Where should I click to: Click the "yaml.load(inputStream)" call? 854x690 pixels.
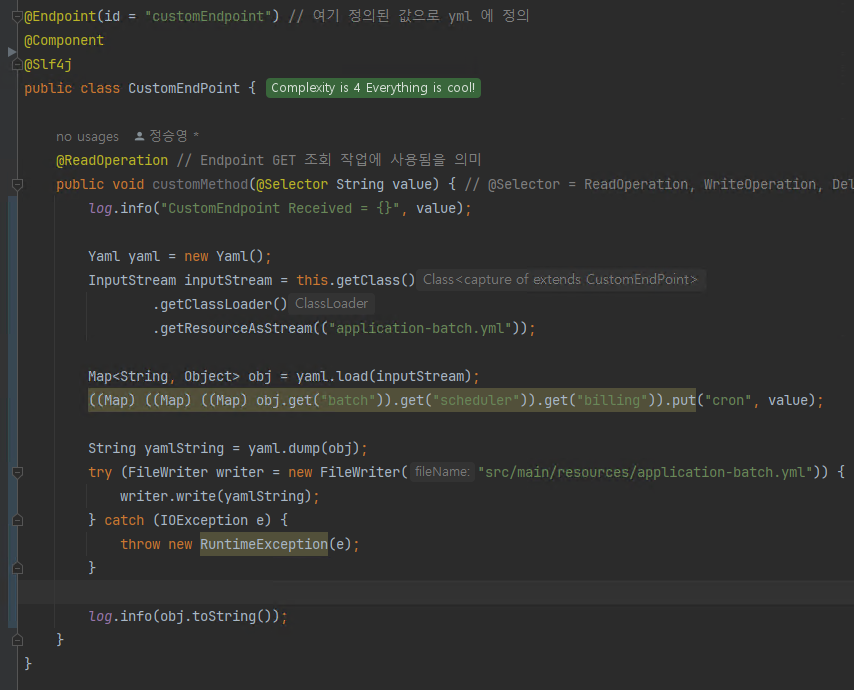point(384,376)
